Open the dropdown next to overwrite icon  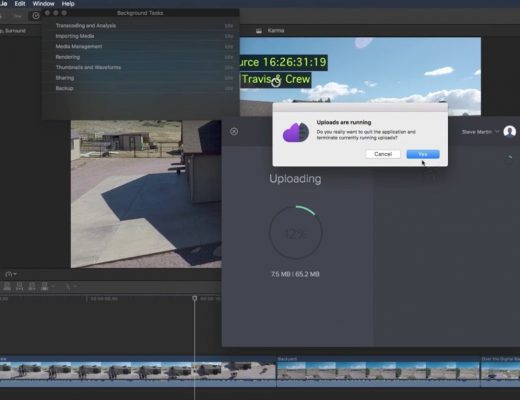click(x=53, y=286)
